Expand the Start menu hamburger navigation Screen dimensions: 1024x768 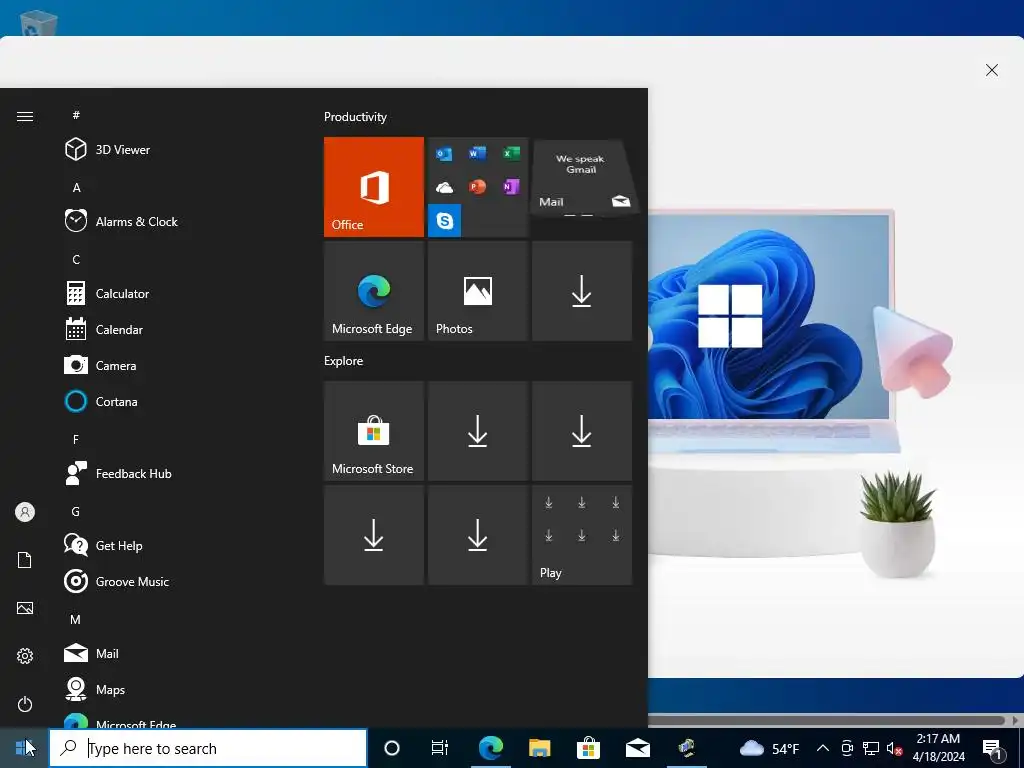pyautogui.click(x=25, y=116)
